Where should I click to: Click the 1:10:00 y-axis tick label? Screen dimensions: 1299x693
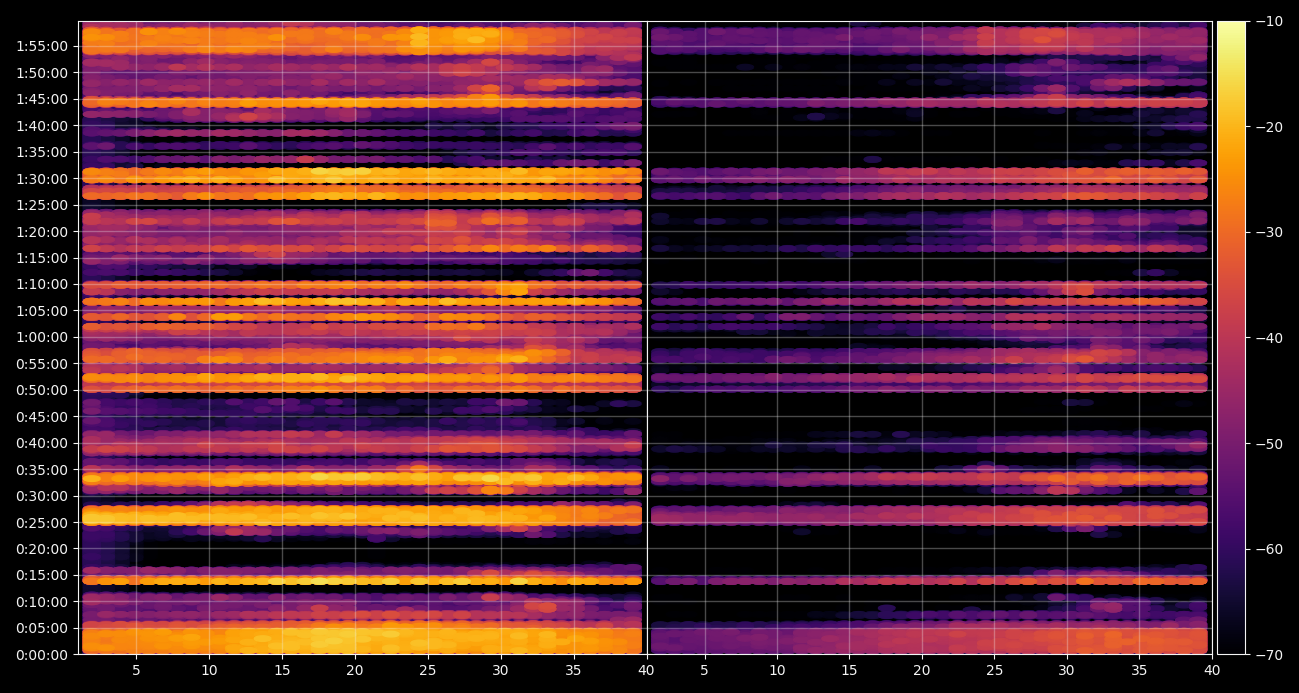tap(44, 284)
